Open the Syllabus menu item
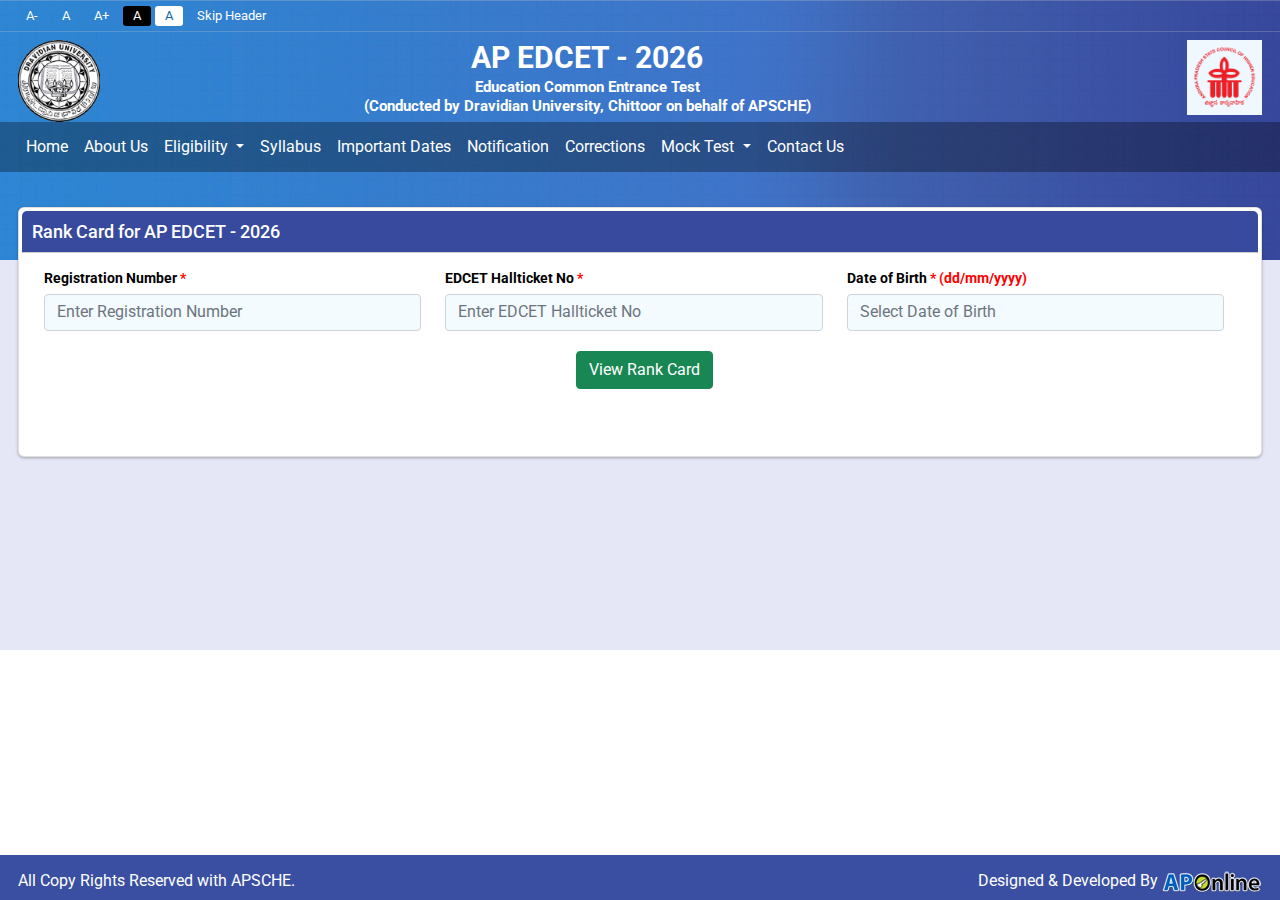This screenshot has height=900, width=1280. (x=290, y=147)
